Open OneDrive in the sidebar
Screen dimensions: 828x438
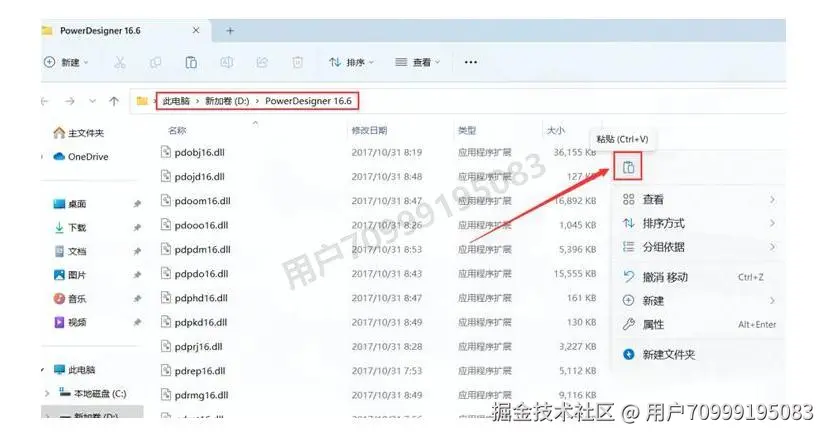[x=81, y=156]
